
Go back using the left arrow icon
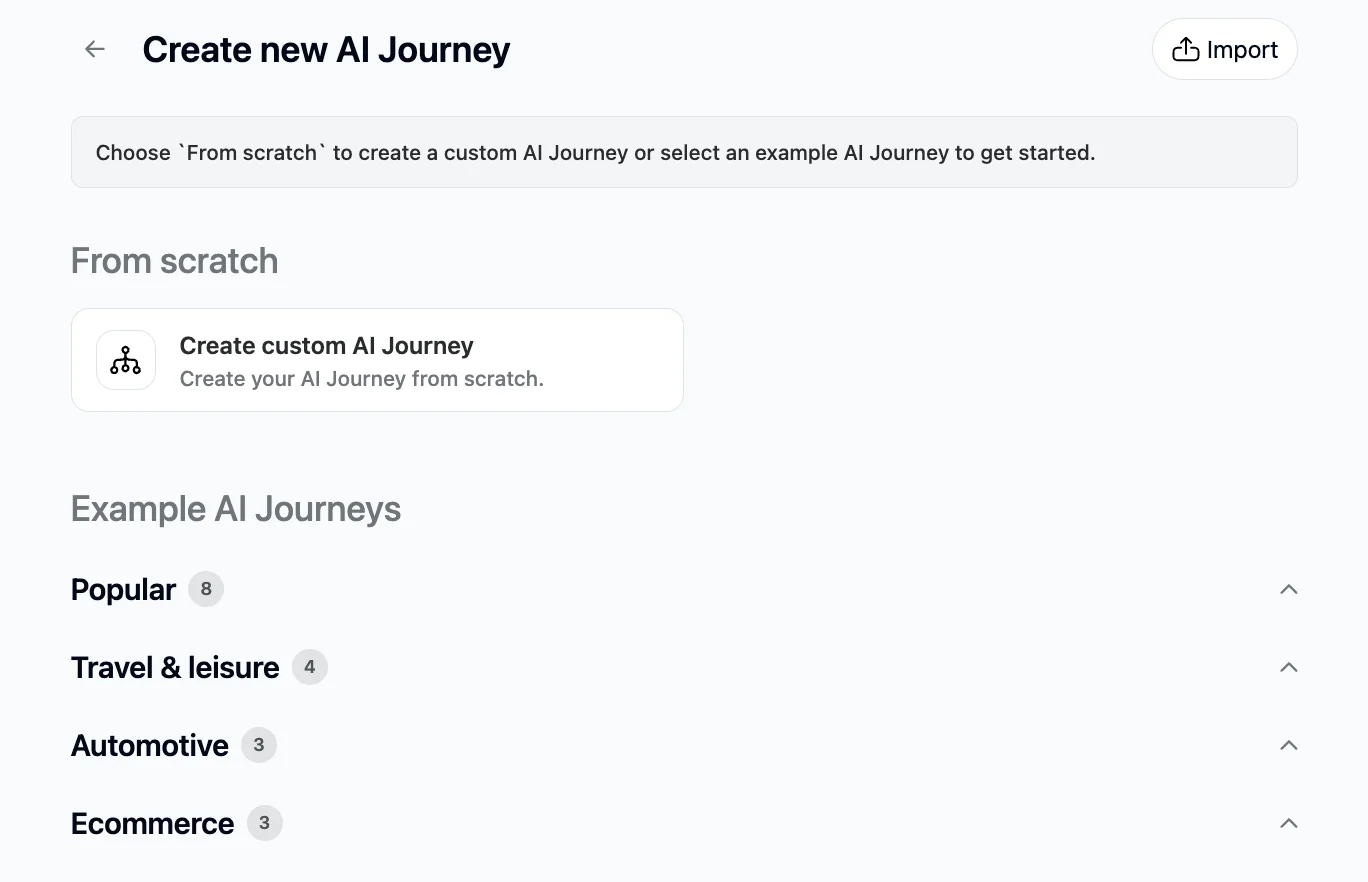[x=95, y=49]
